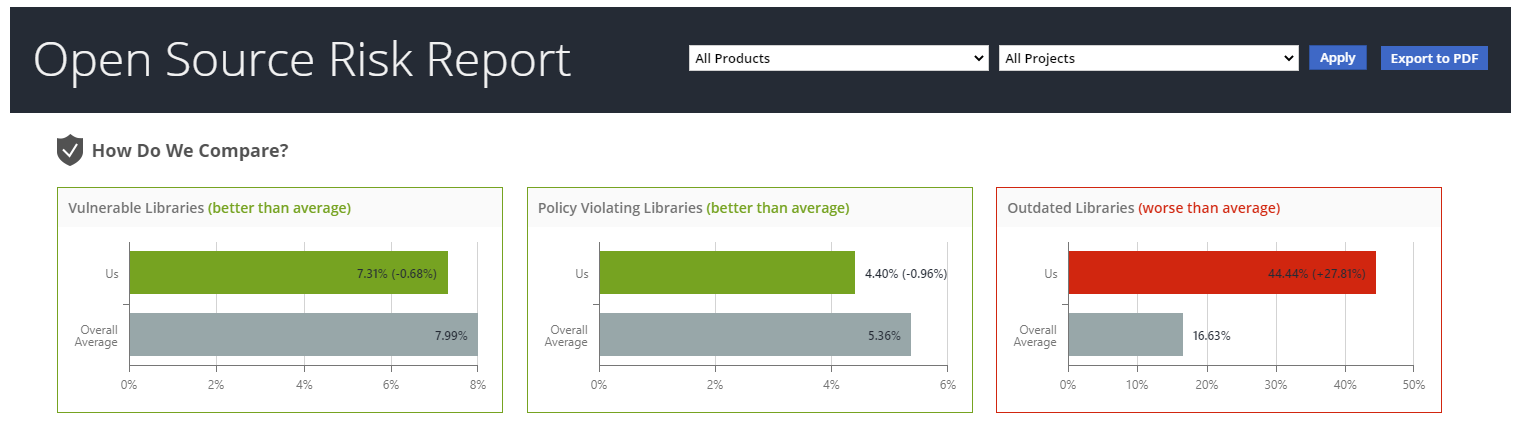The height and width of the screenshot is (430, 1519).
Task: Click the 16.63% value label
Action: 1211,336
